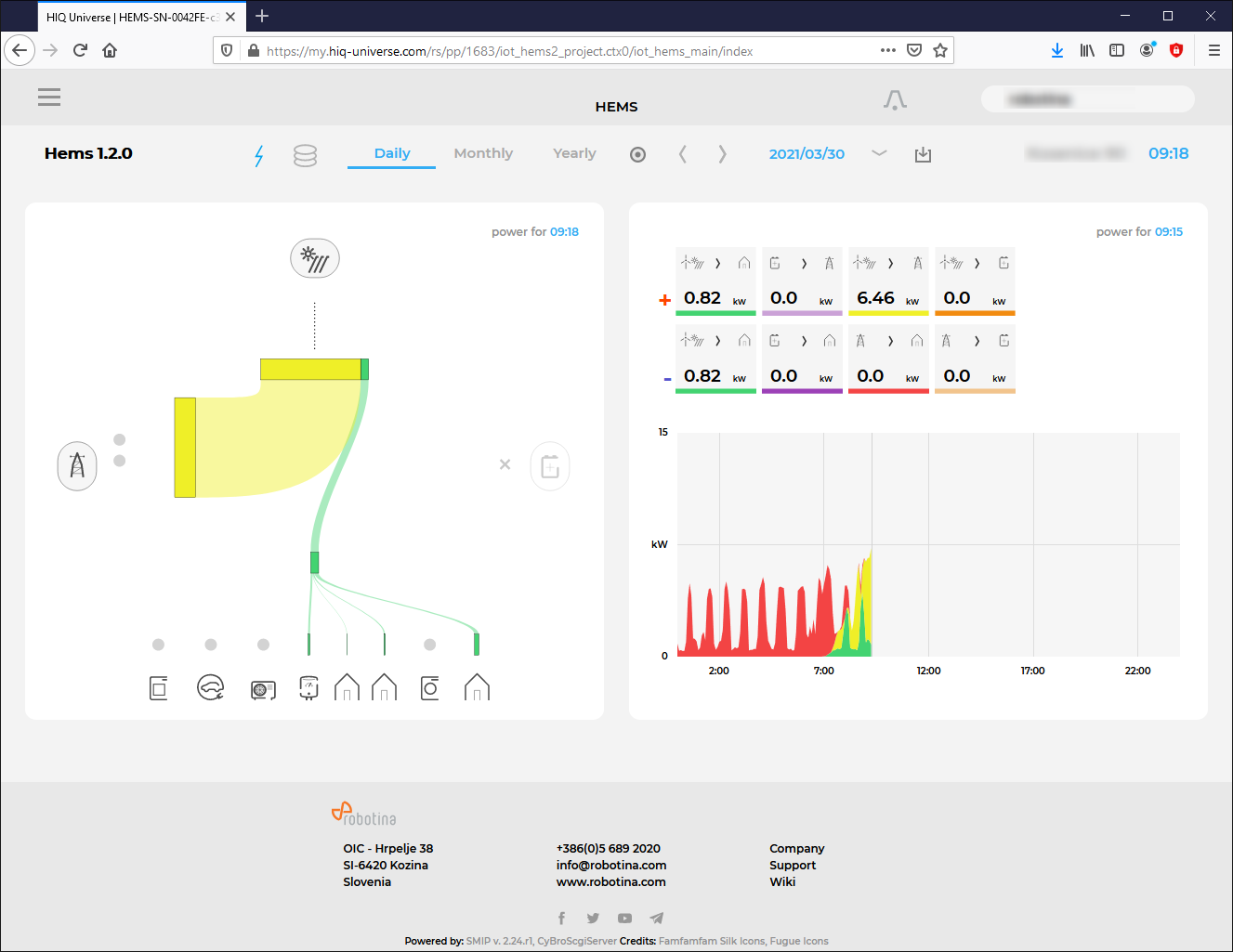The width and height of the screenshot is (1233, 952).
Task: Click the heat pump device icon
Action: coord(263,689)
